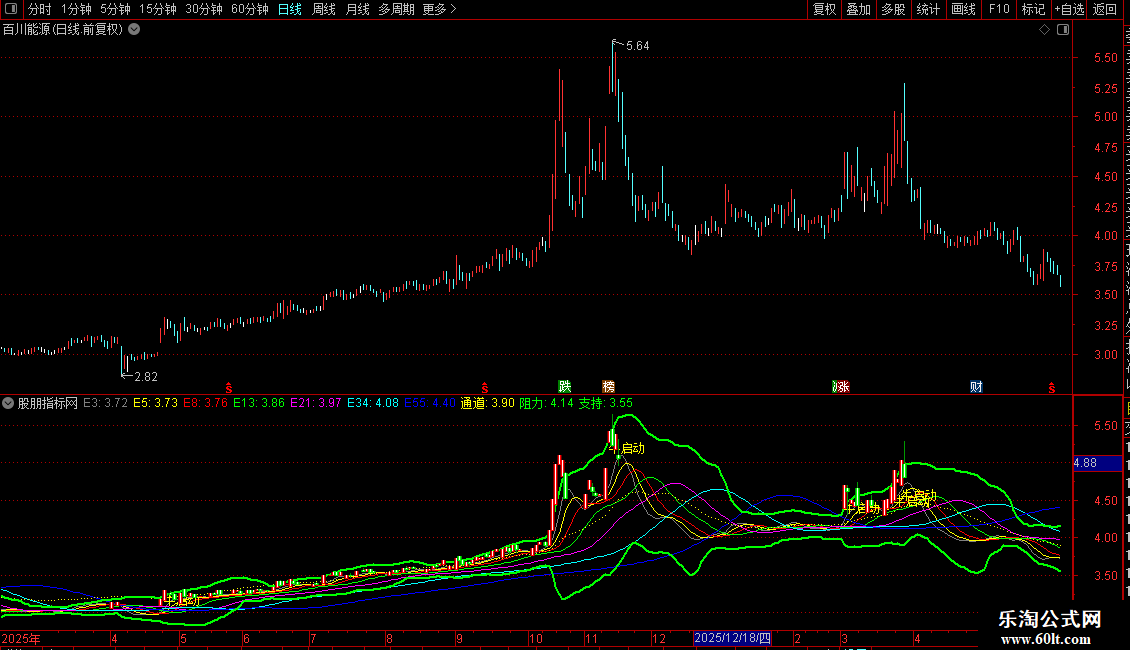Open F10 company information
1130x650 pixels.
click(999, 9)
